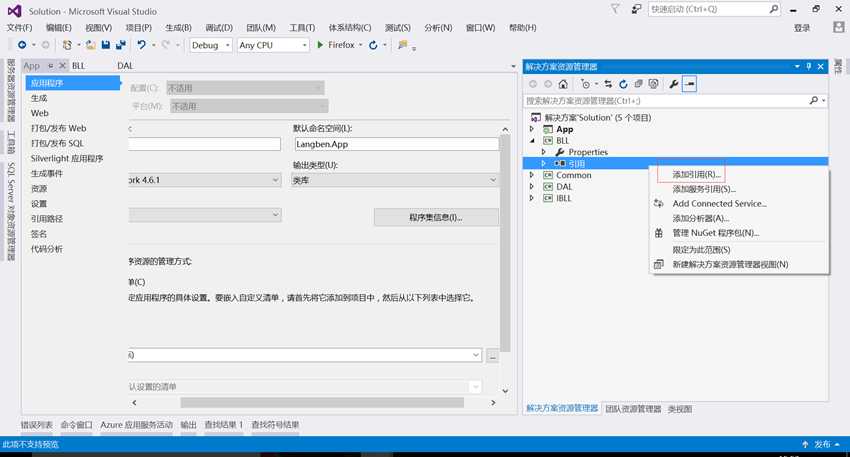The width and height of the screenshot is (850, 457).
Task: Click the feedback icon in title bar
Action: click(x=636, y=9)
